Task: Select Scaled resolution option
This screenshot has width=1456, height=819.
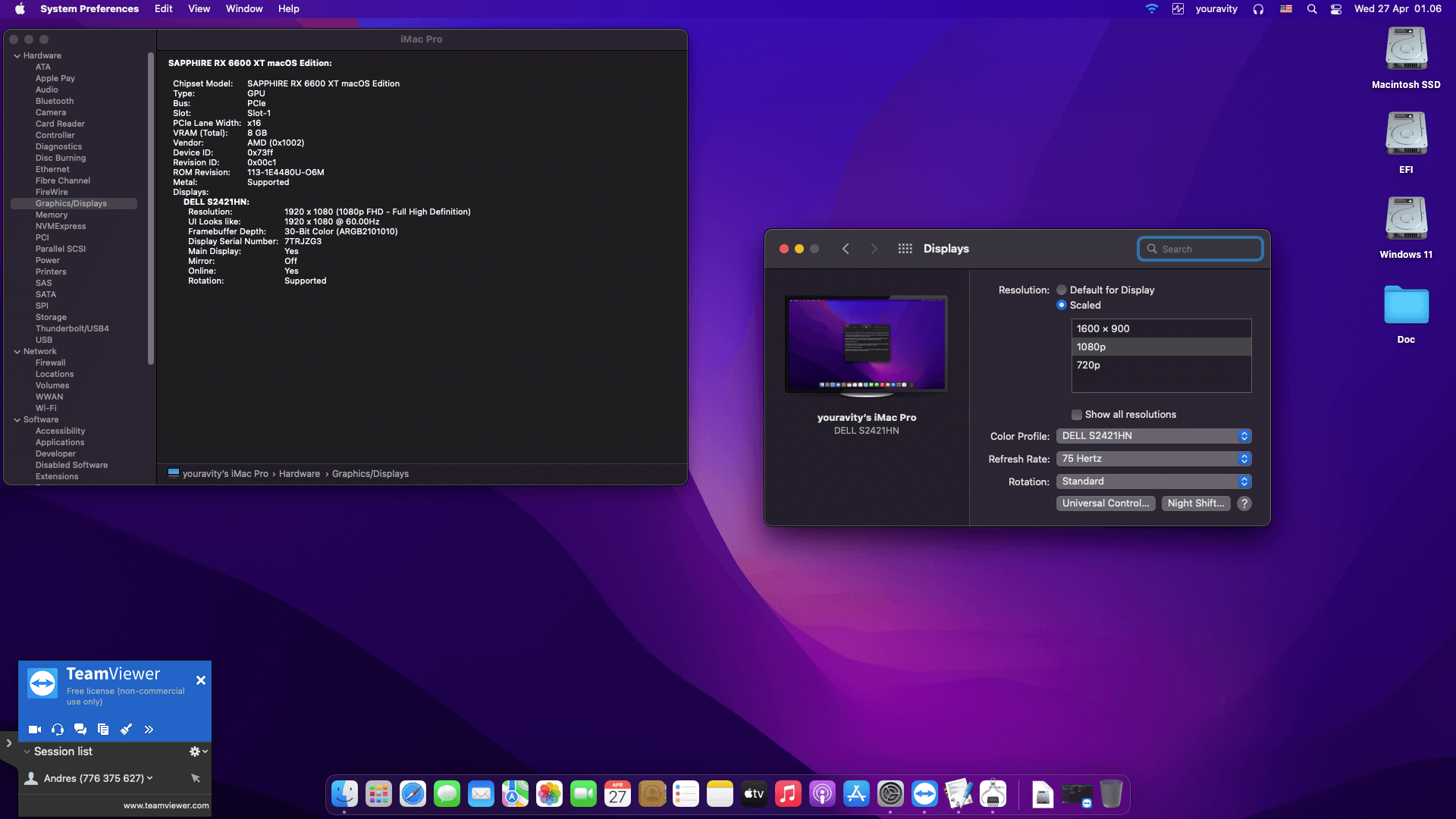Action: pos(1062,305)
